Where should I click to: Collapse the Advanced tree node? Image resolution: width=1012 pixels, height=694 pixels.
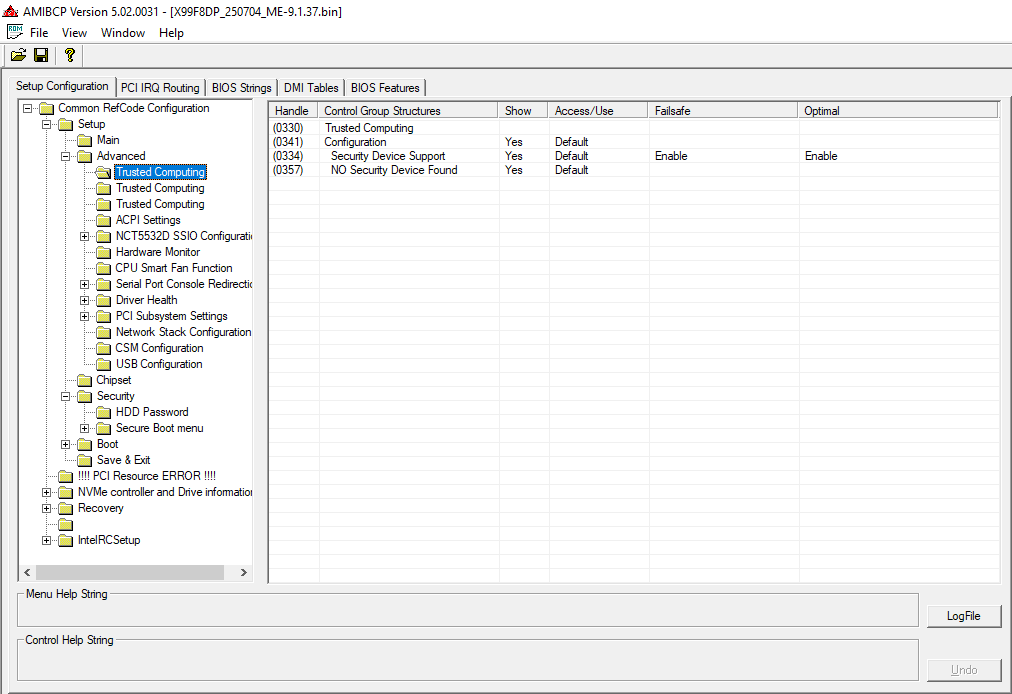click(65, 156)
